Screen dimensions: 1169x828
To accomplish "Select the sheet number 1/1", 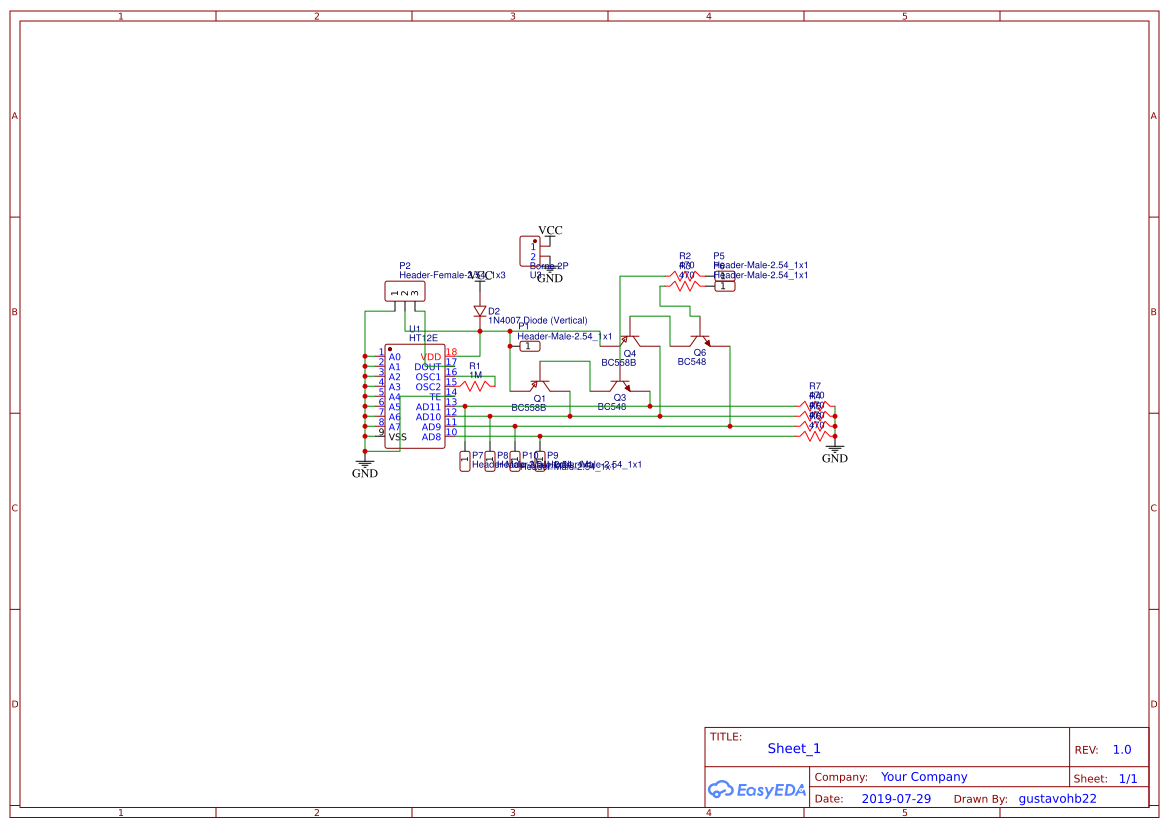I will coord(1128,779).
